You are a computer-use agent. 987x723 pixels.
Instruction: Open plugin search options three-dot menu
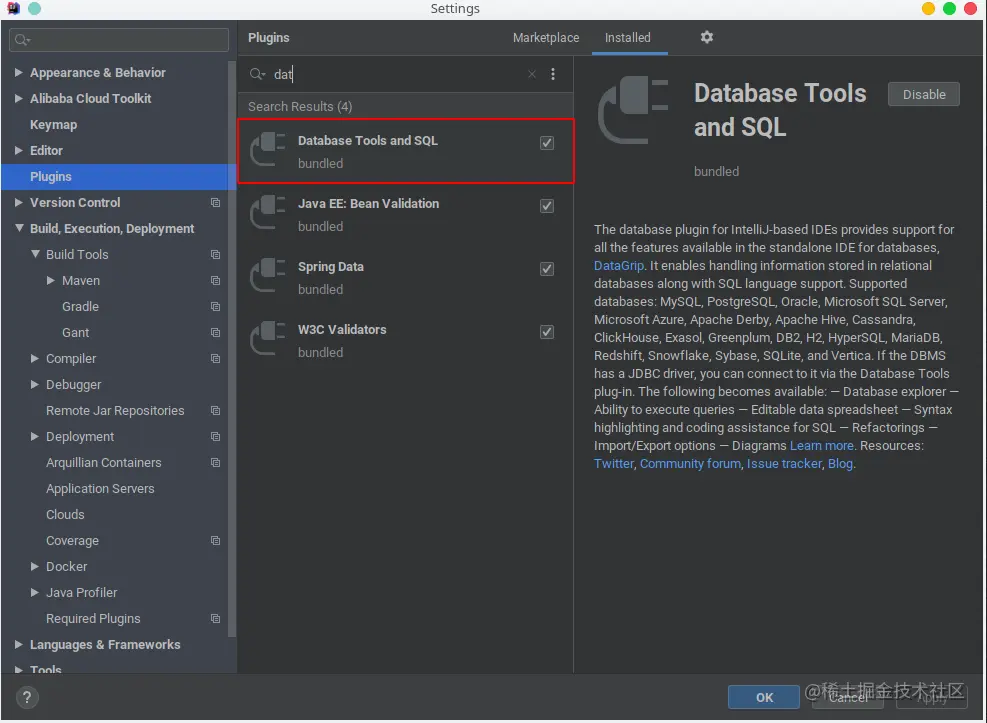coord(553,74)
